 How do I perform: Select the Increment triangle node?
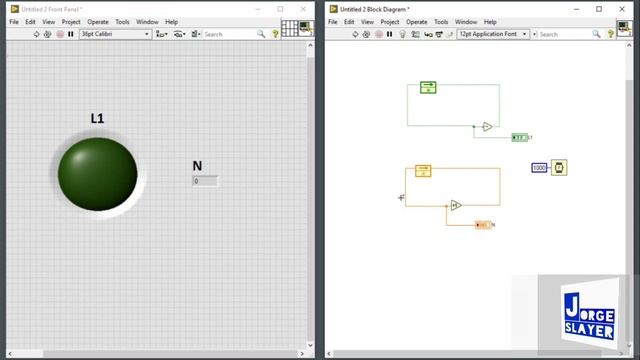coord(456,205)
